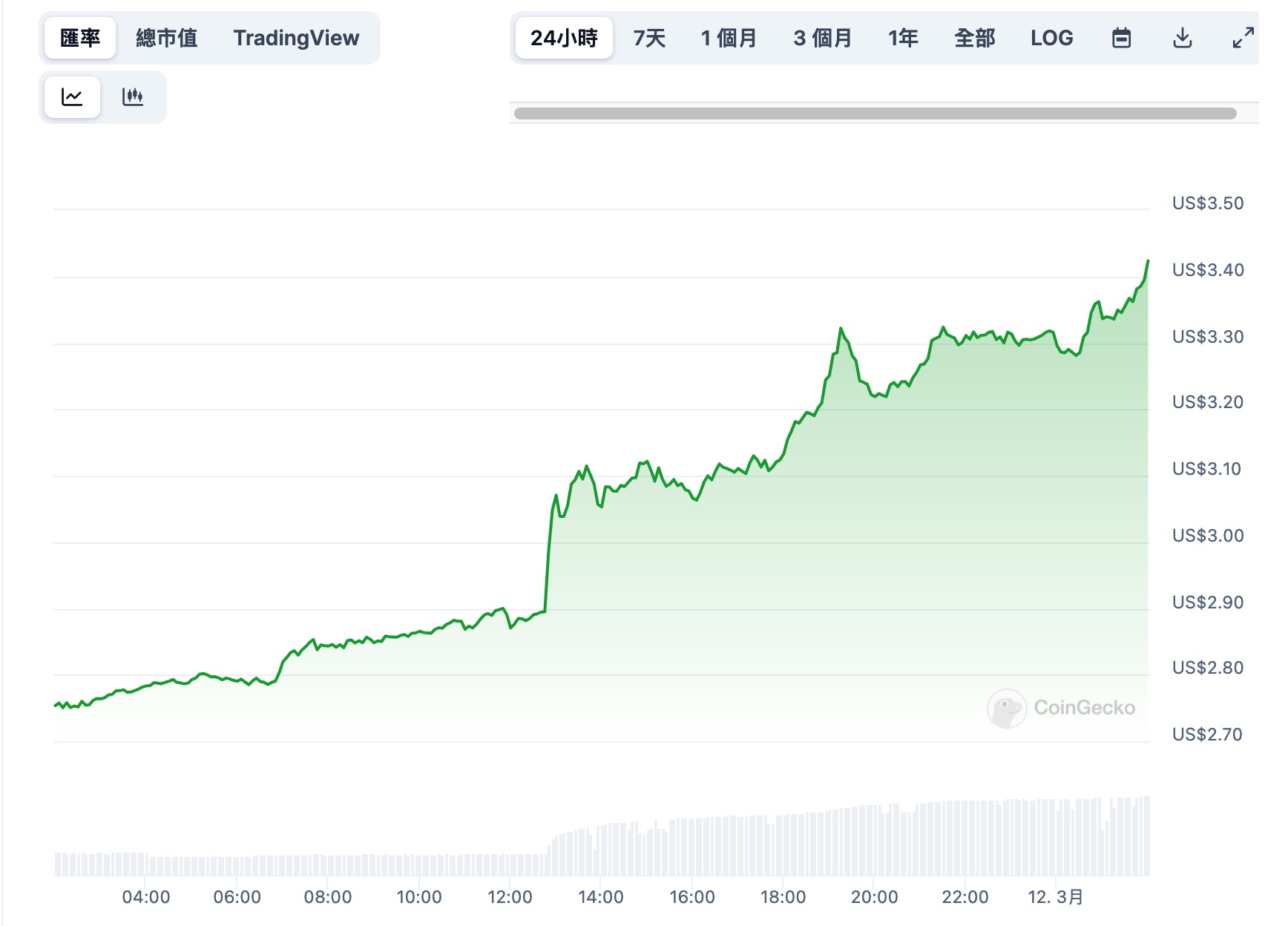
Task: Show the 3 個月 price range
Action: coord(823,38)
